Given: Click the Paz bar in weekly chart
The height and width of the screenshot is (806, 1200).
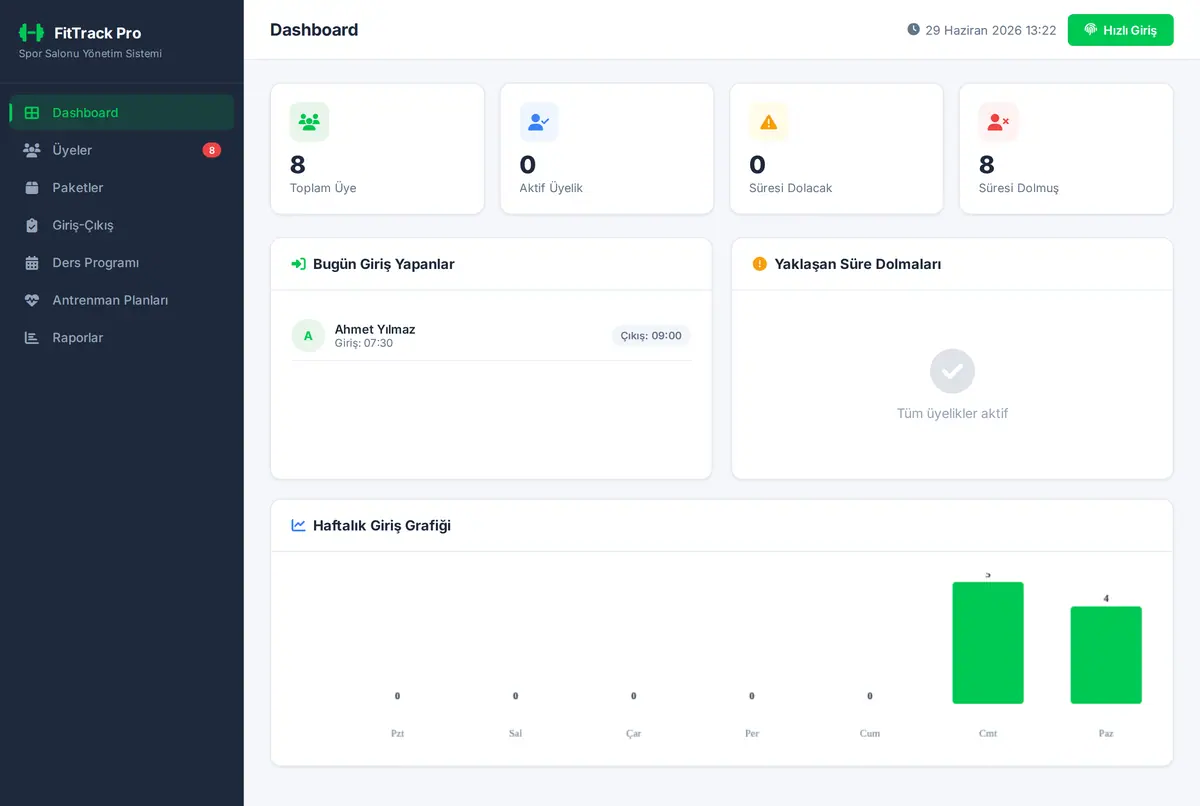Looking at the screenshot, I should [x=1106, y=655].
